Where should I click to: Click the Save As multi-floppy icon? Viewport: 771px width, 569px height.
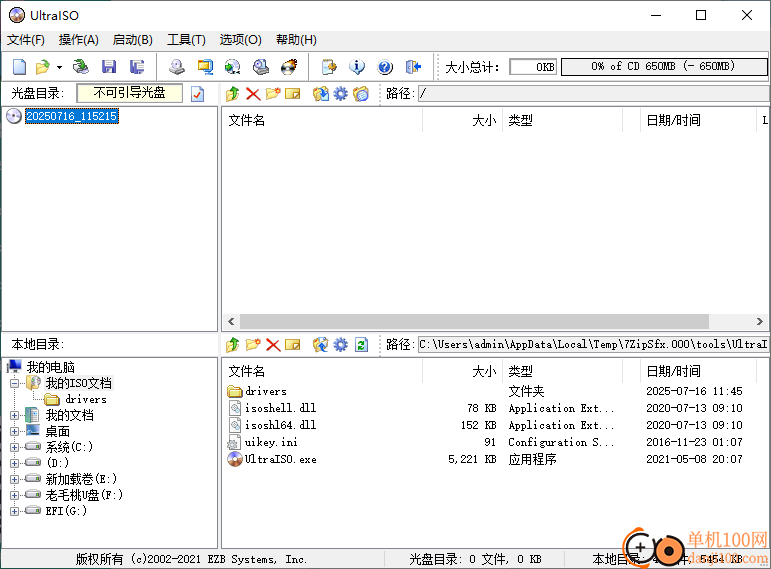(x=137, y=66)
